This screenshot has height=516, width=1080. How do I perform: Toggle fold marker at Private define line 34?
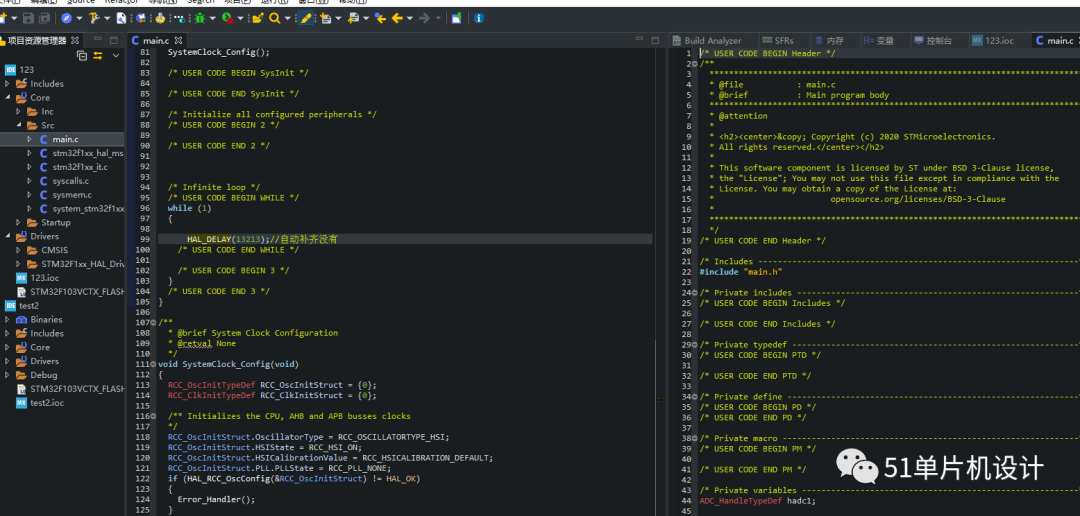click(695, 397)
